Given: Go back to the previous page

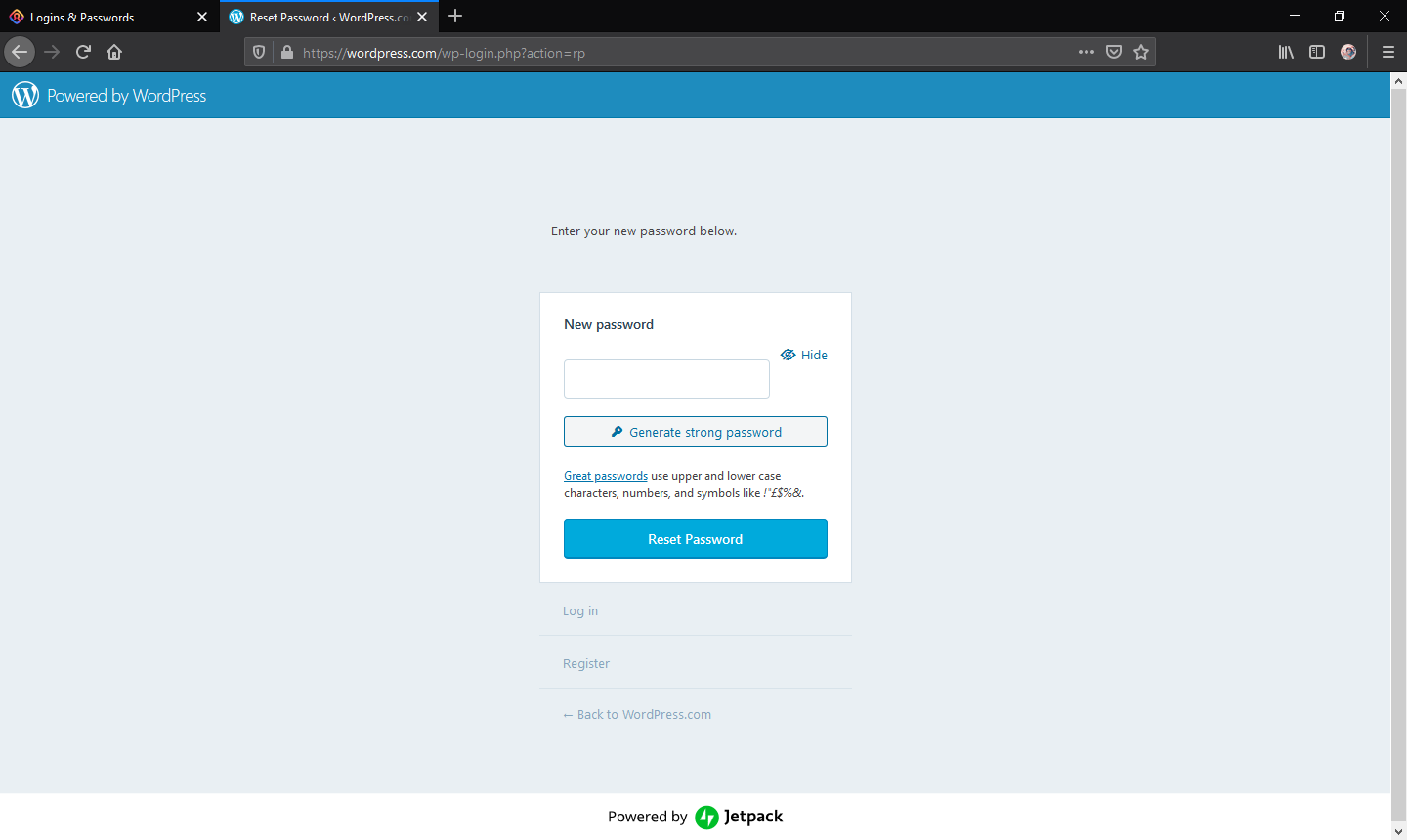Looking at the screenshot, I should (20, 52).
